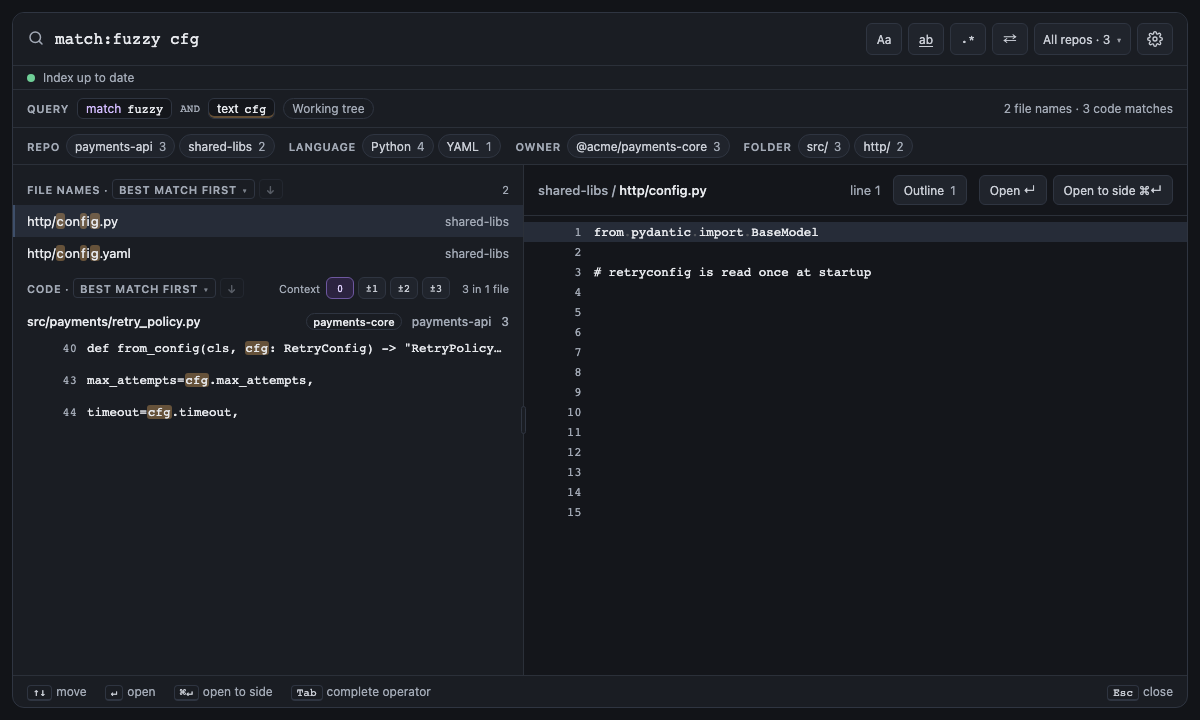Click '3 in 1 file' match count
Viewport: 1200px width, 720px height.
(x=485, y=289)
